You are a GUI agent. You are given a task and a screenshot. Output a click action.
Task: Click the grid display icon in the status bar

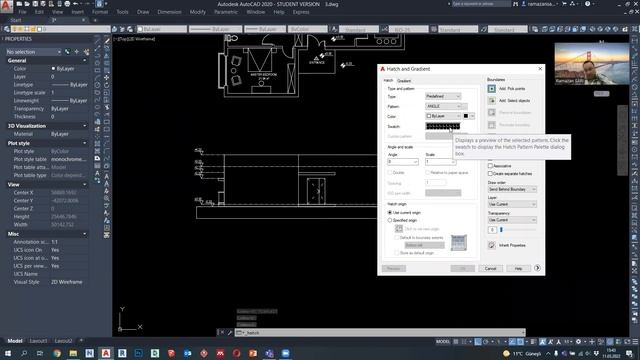coord(456,342)
